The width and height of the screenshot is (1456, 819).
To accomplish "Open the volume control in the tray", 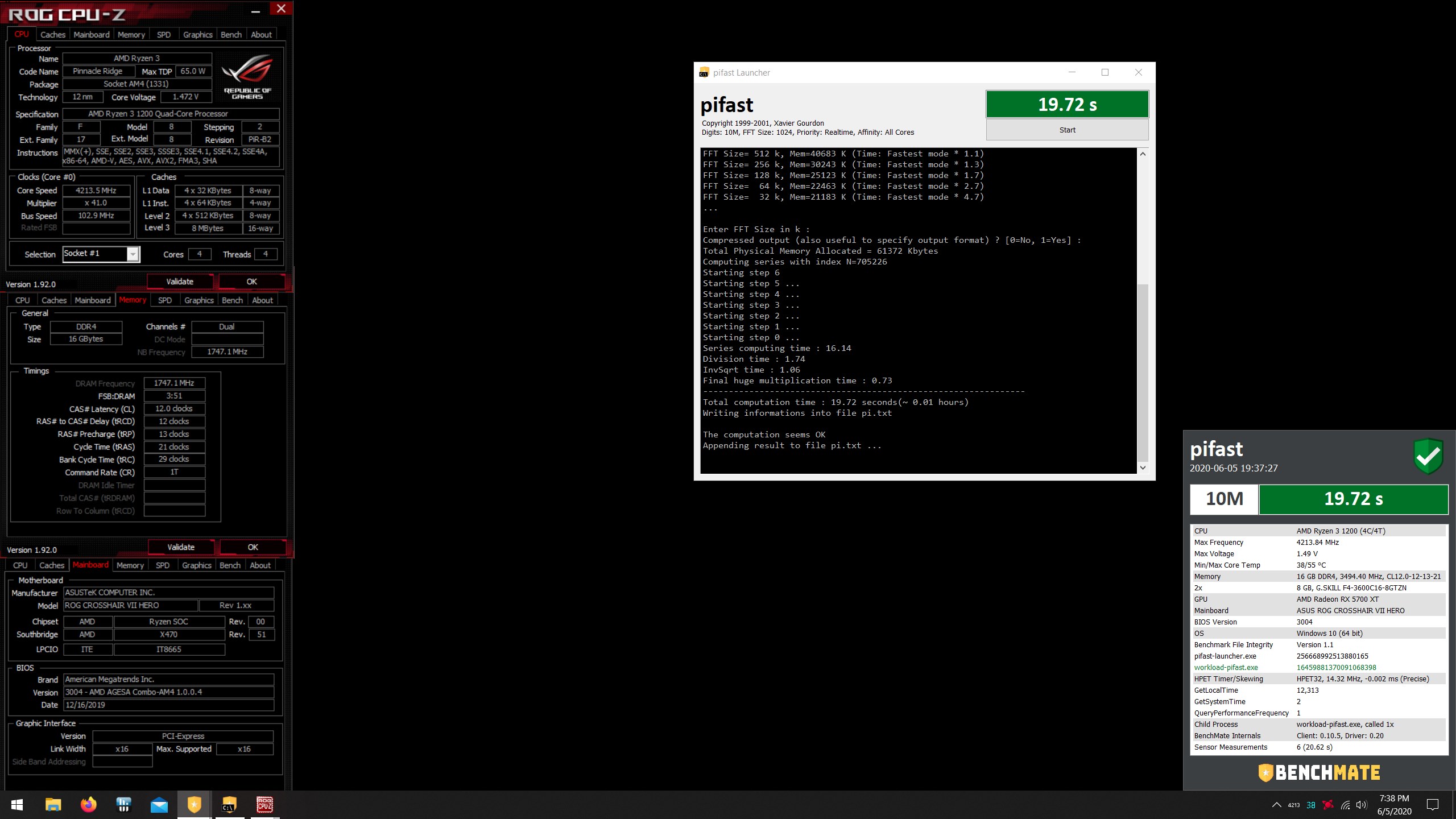I will click(1361, 805).
